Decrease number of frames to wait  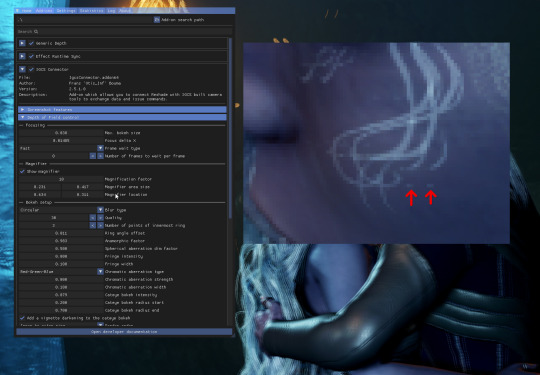(93, 156)
